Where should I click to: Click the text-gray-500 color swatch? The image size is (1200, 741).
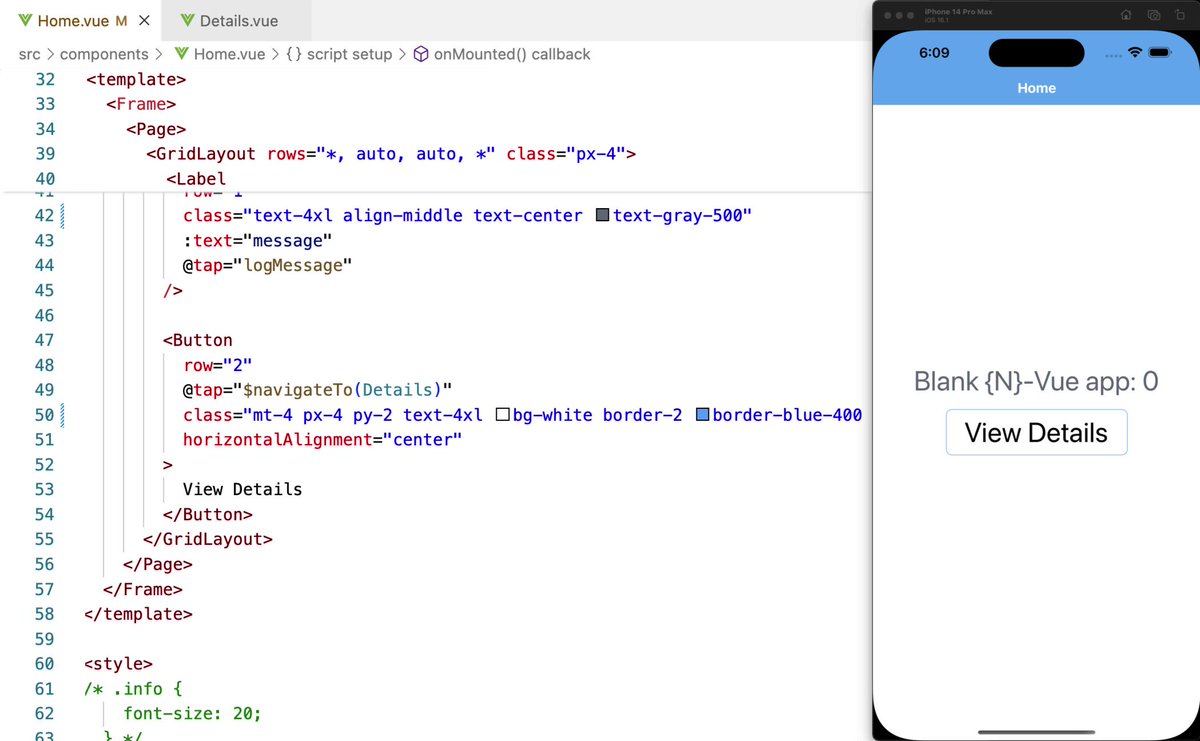pyautogui.click(x=602, y=216)
